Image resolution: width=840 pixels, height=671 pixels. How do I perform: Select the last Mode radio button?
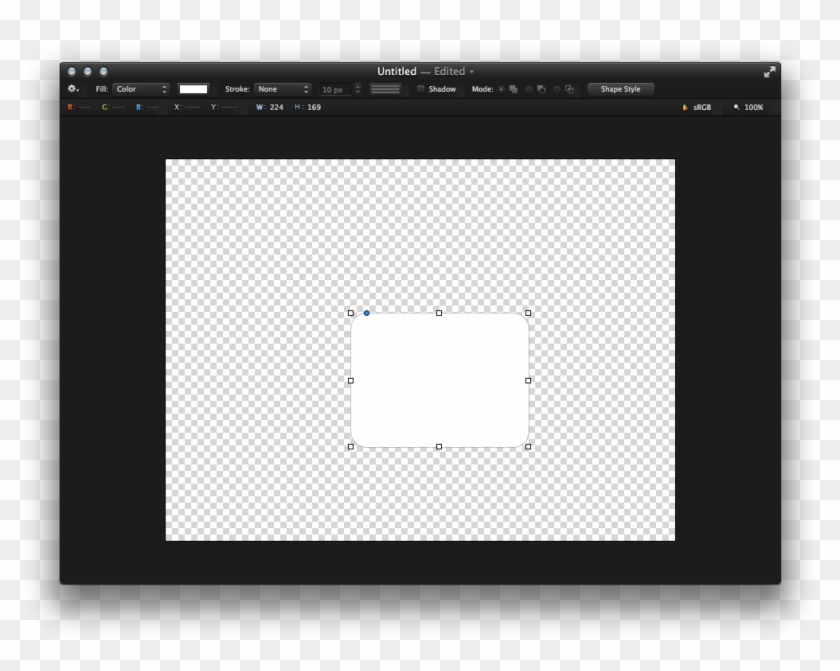(x=556, y=88)
